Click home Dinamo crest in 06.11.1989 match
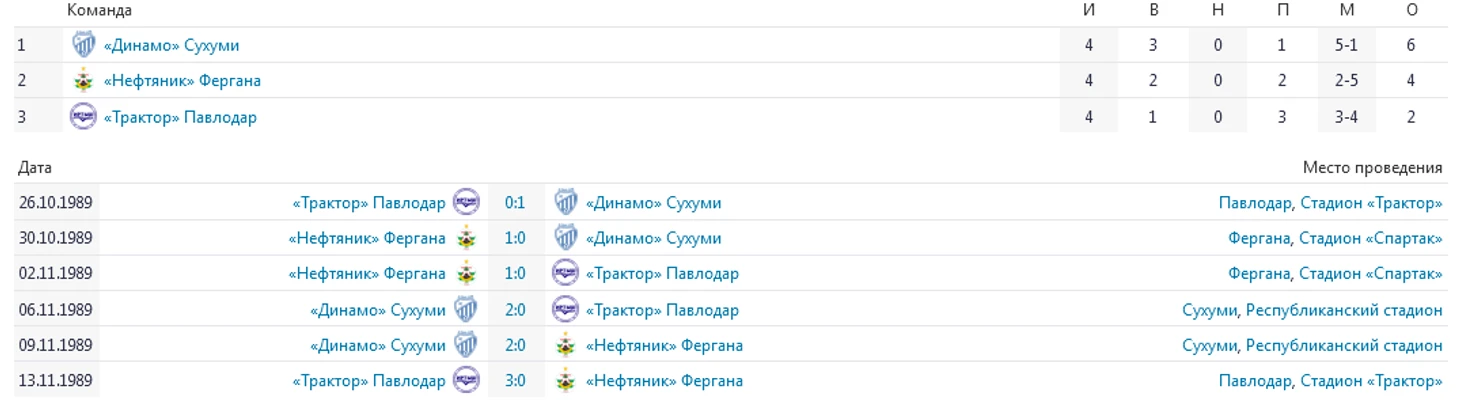 pos(466,310)
